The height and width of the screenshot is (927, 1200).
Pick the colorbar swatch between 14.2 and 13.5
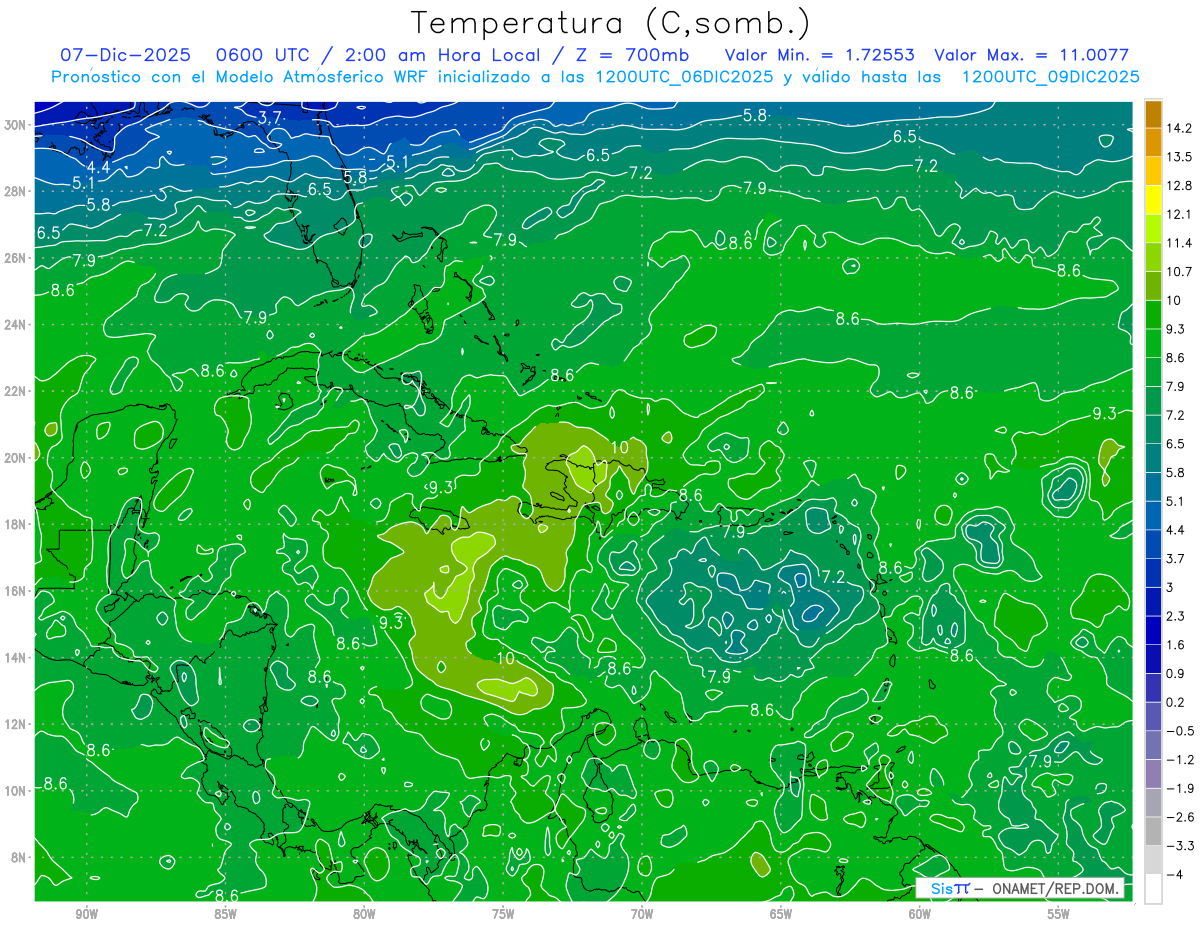(x=1153, y=142)
